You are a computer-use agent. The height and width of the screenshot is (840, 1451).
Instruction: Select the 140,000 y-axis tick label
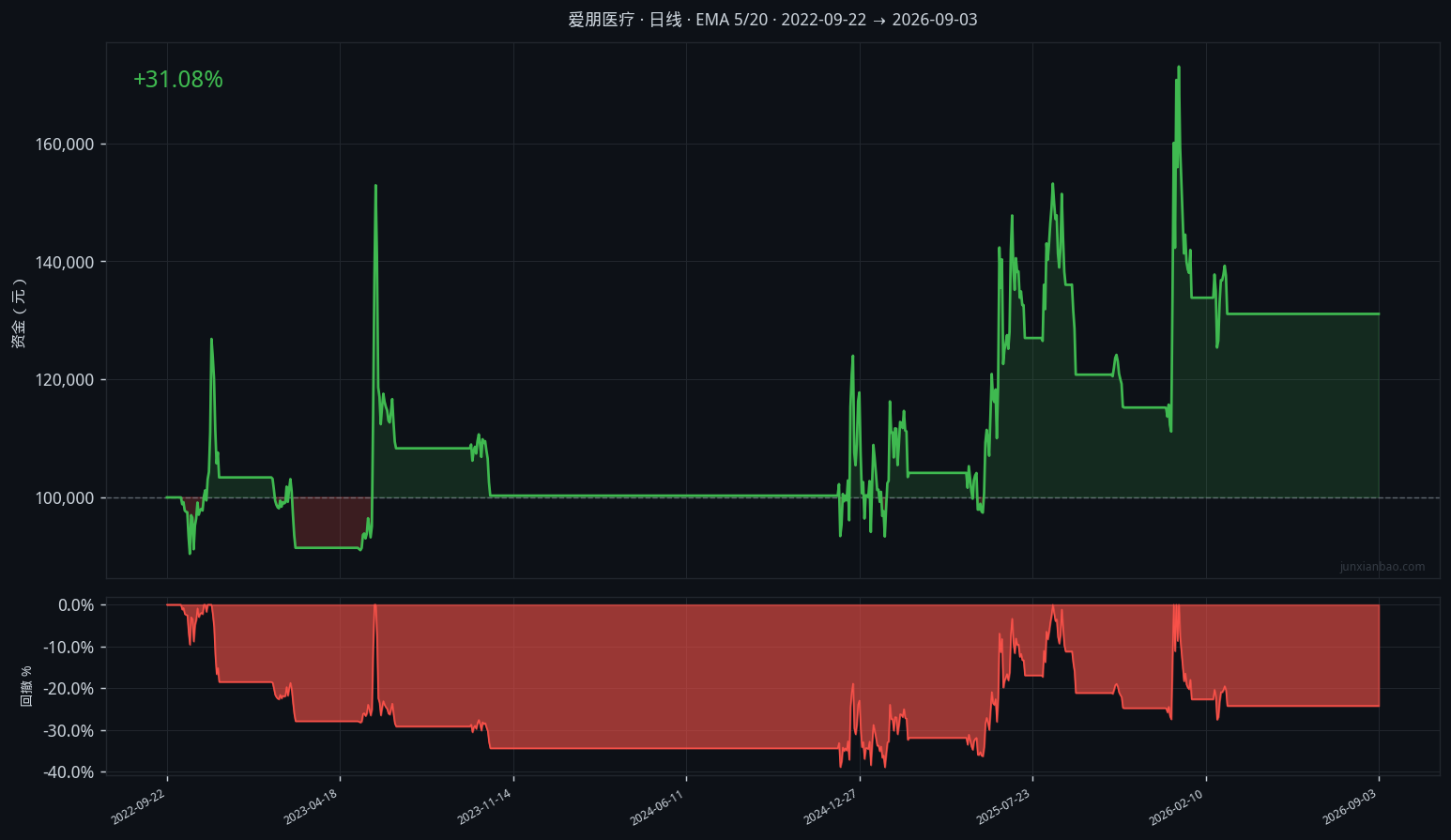pos(65,263)
